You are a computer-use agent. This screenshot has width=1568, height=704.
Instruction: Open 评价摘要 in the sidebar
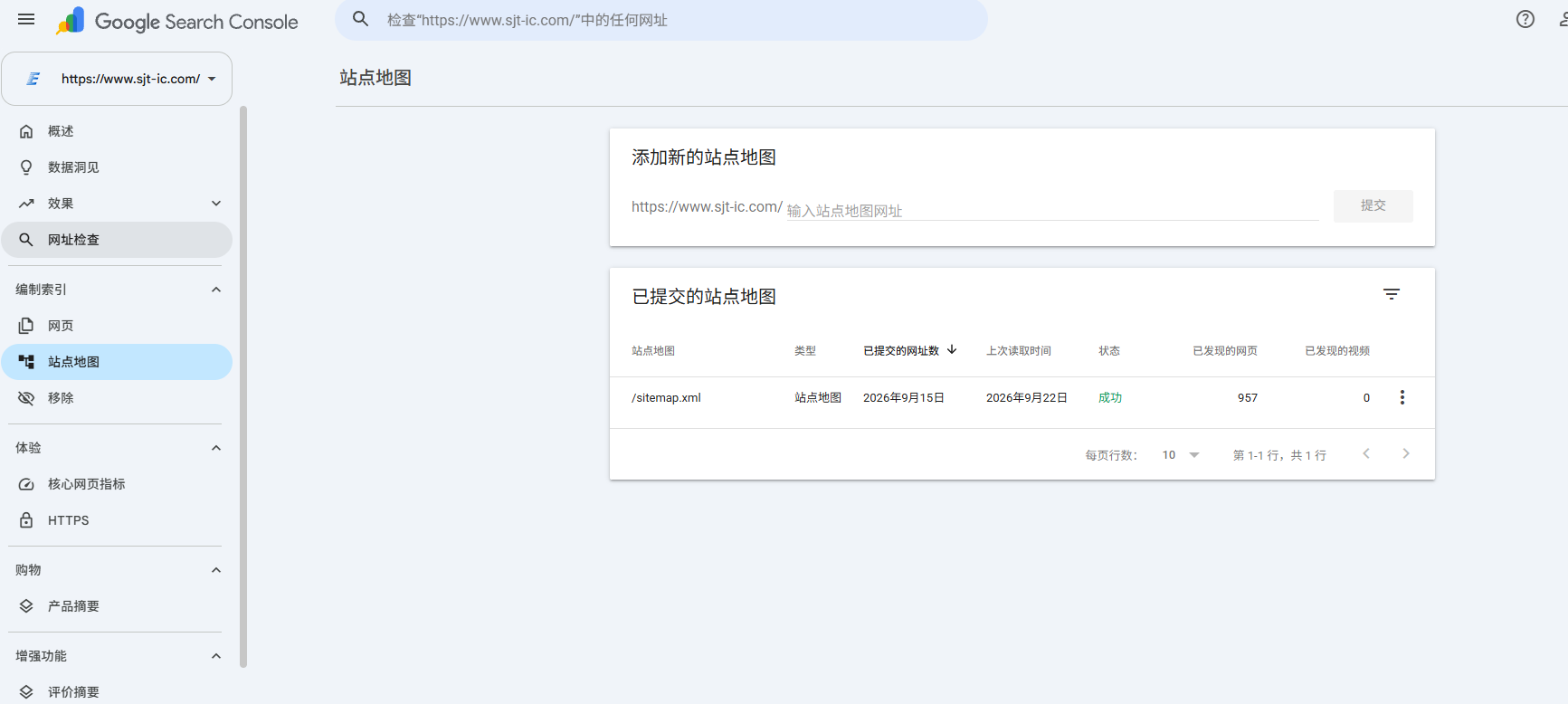(x=117, y=692)
